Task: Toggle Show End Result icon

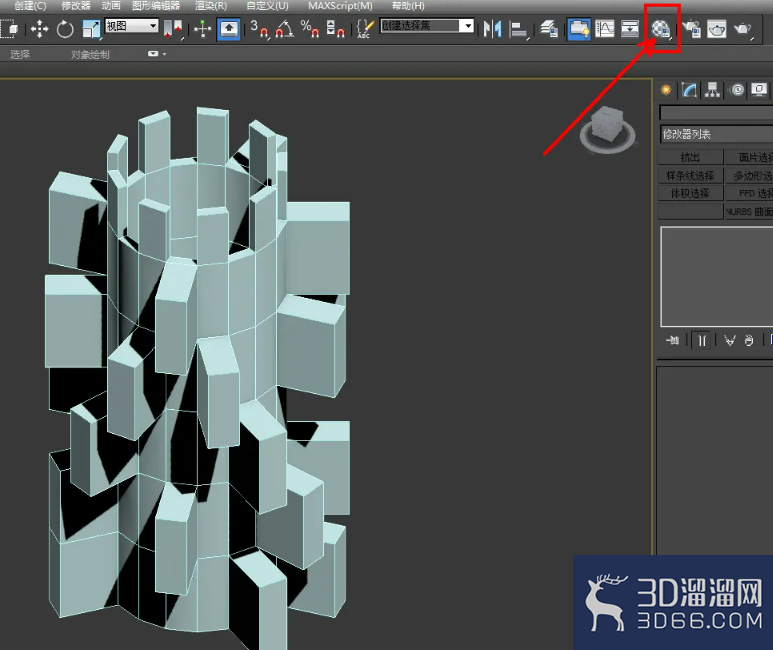Action: pos(702,340)
